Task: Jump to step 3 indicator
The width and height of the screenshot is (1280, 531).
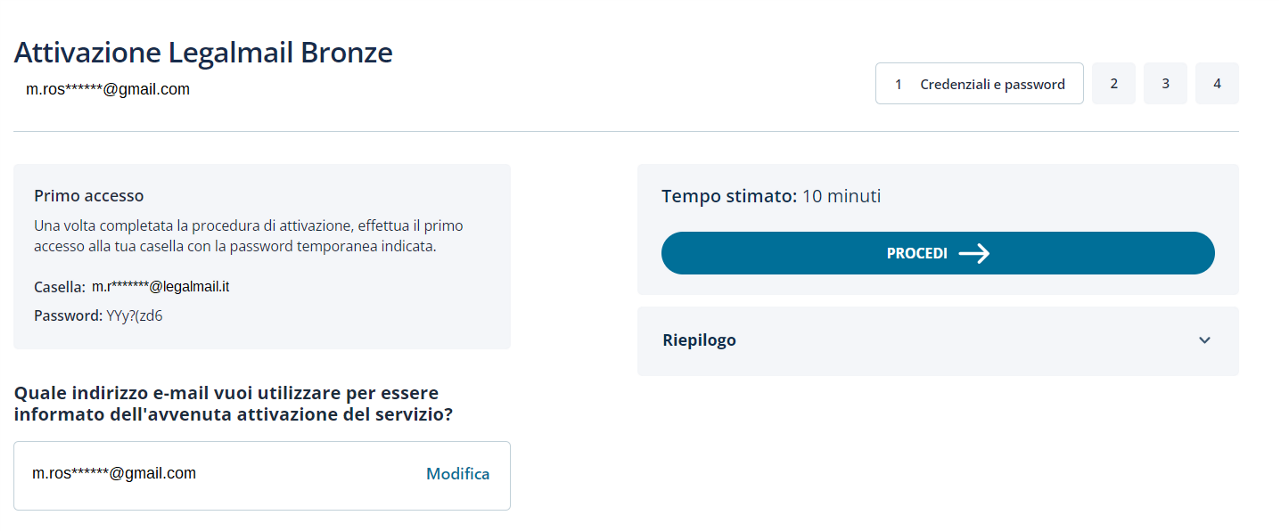Action: [x=1166, y=84]
